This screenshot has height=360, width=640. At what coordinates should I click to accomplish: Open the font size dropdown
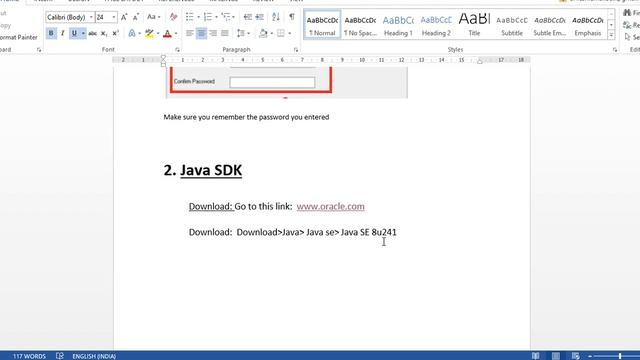pos(114,17)
